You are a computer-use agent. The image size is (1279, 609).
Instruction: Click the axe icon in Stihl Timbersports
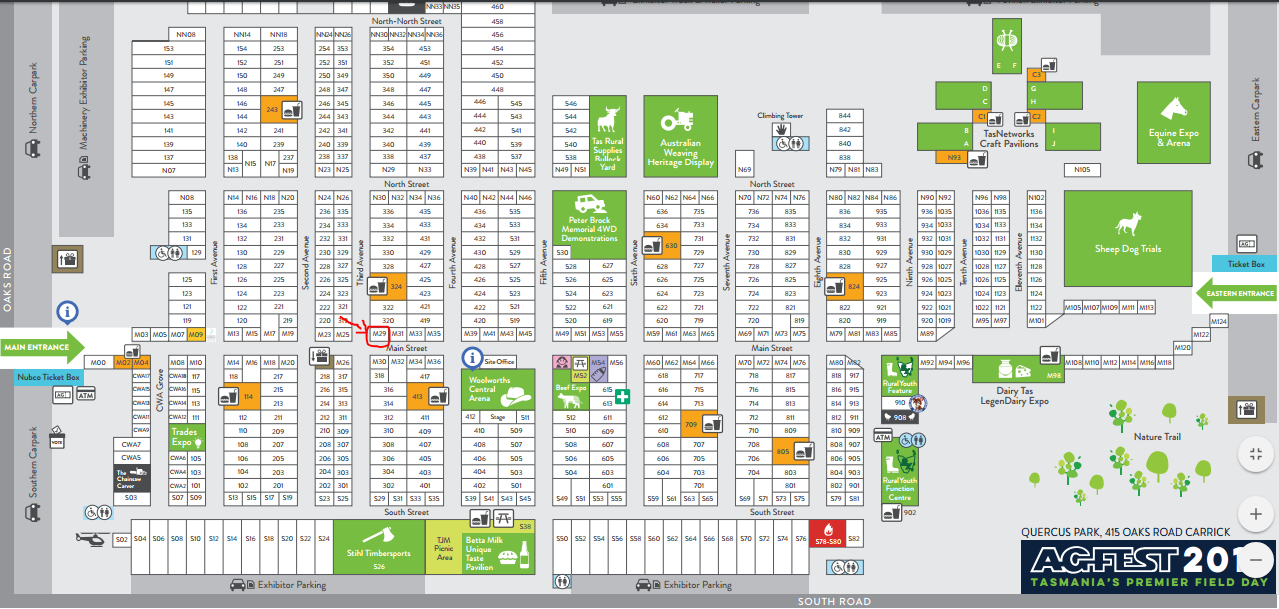(x=381, y=533)
